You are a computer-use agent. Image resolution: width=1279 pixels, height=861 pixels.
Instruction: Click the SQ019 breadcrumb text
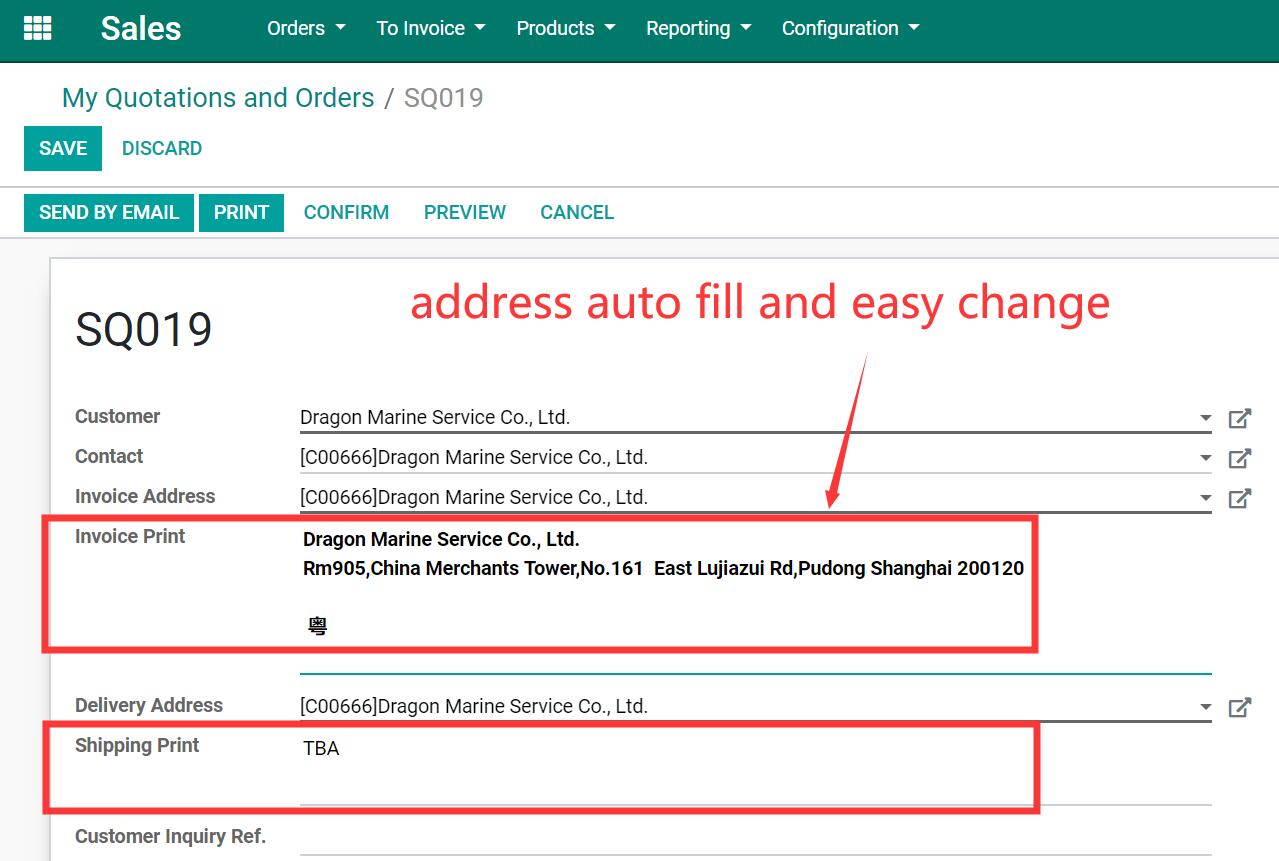(443, 98)
